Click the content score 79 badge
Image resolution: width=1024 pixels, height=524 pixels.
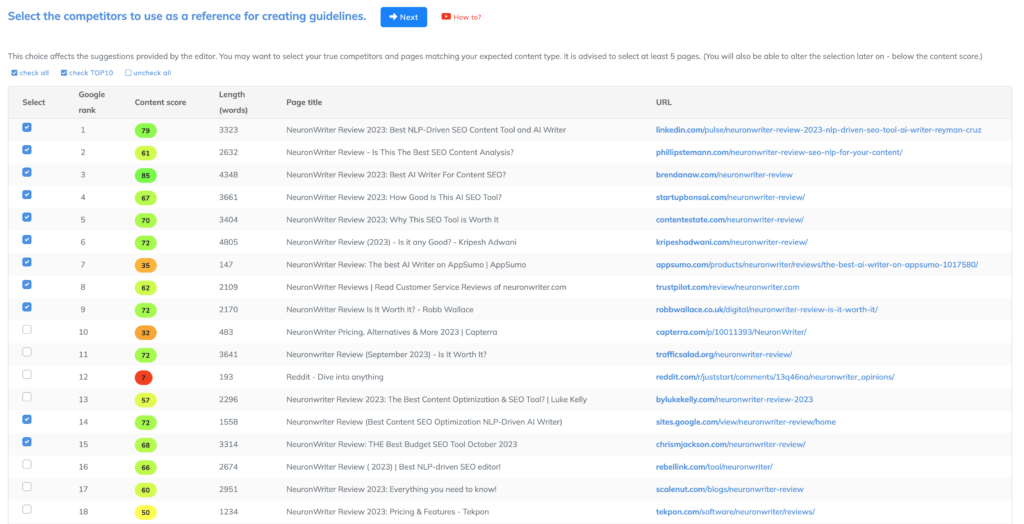point(146,131)
